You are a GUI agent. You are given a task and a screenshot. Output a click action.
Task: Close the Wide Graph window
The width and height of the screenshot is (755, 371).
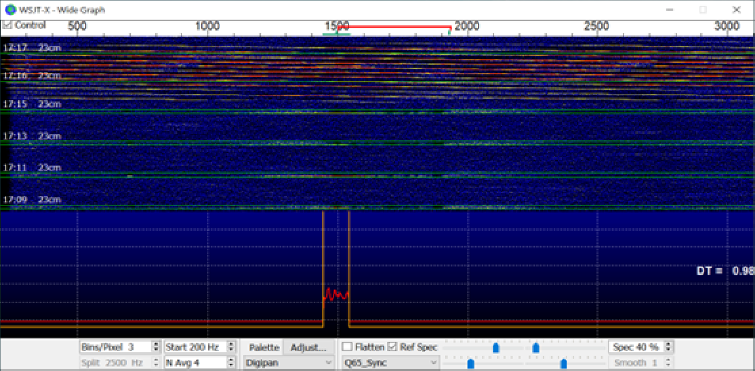(x=736, y=10)
